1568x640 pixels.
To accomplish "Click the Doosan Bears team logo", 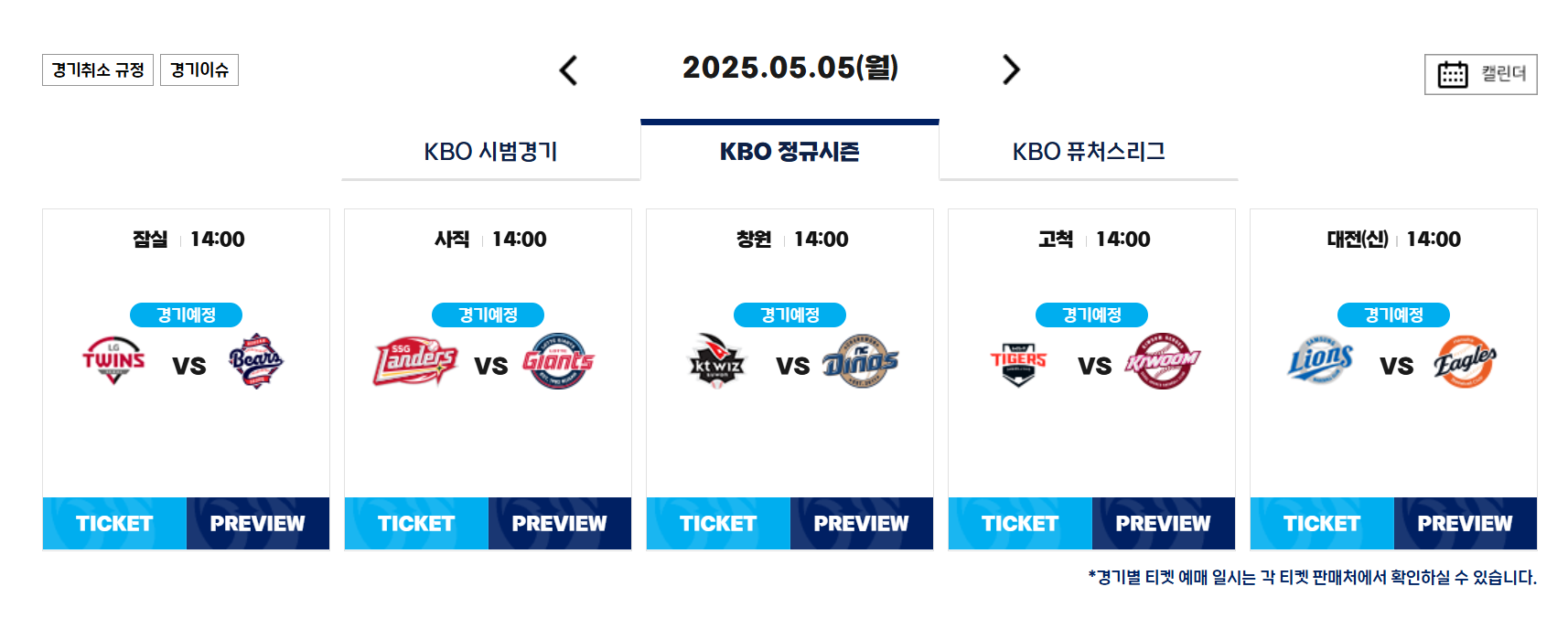I will [x=259, y=362].
